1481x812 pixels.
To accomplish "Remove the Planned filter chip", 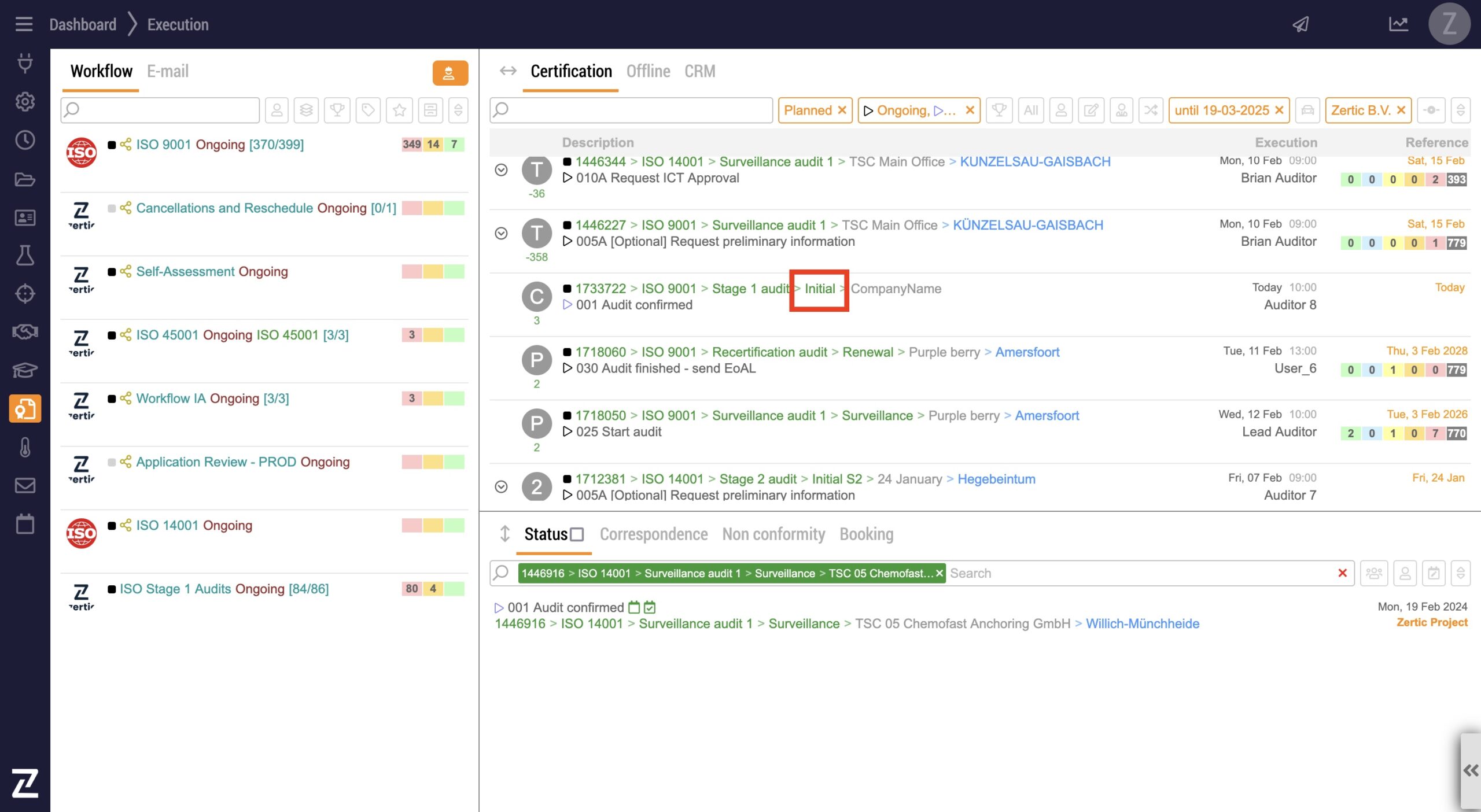I will click(842, 110).
